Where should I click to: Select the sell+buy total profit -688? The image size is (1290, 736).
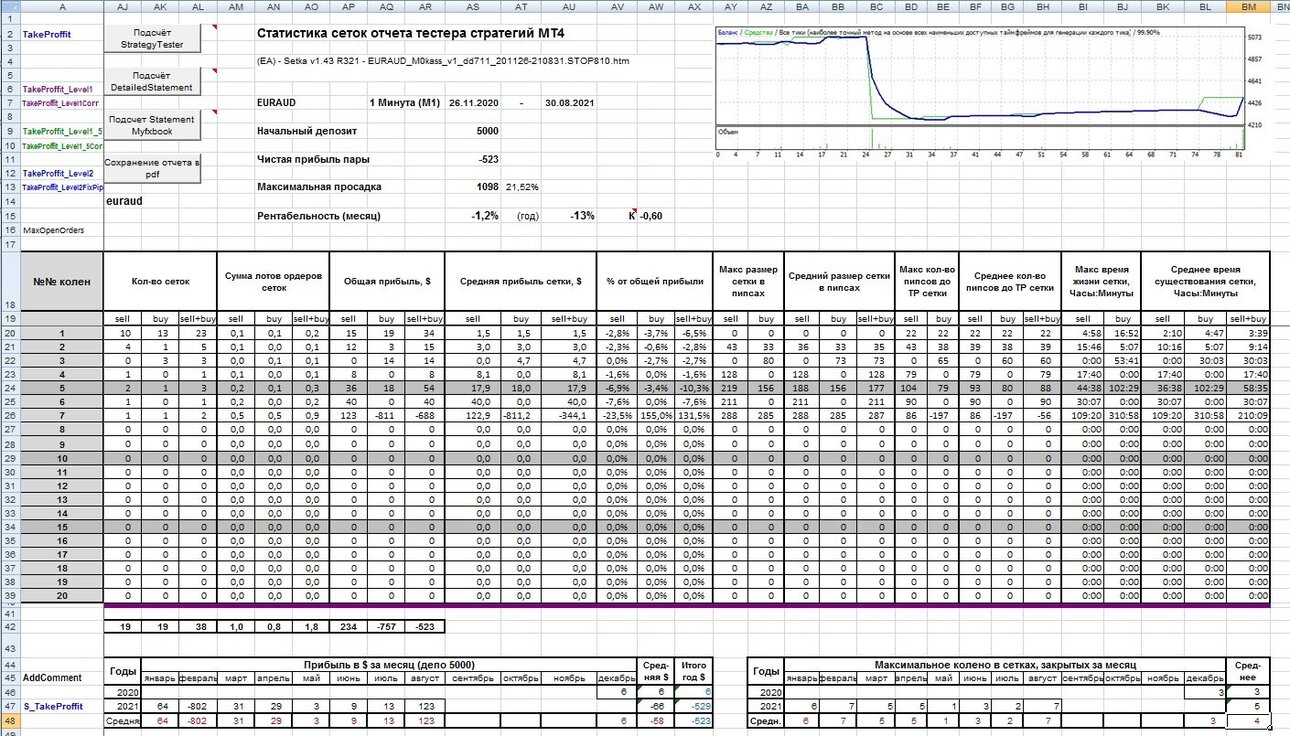click(x=426, y=413)
